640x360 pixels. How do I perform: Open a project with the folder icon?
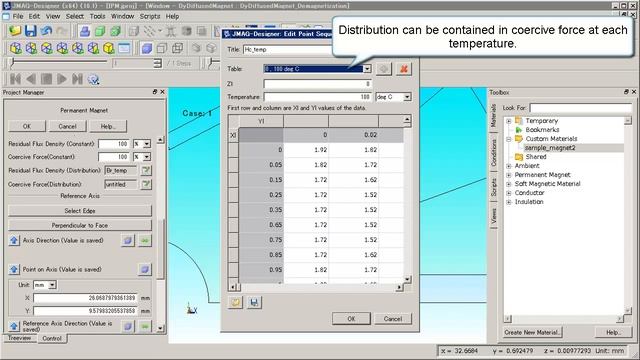(x=15, y=31)
